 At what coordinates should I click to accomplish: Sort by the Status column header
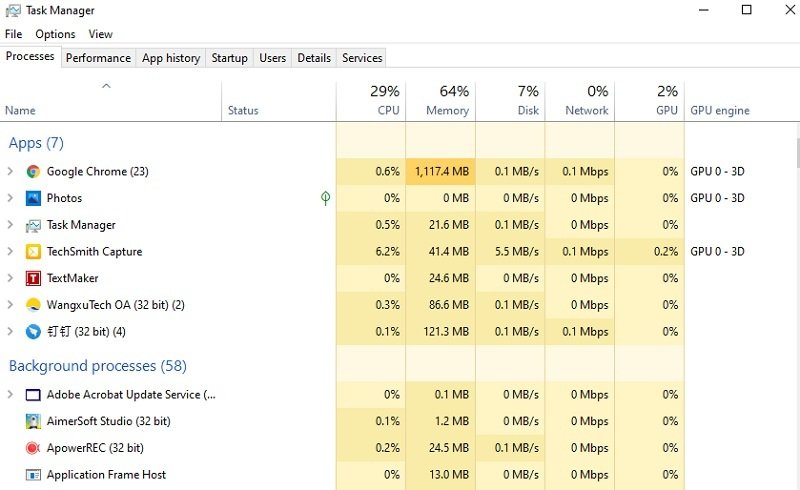[x=279, y=101]
